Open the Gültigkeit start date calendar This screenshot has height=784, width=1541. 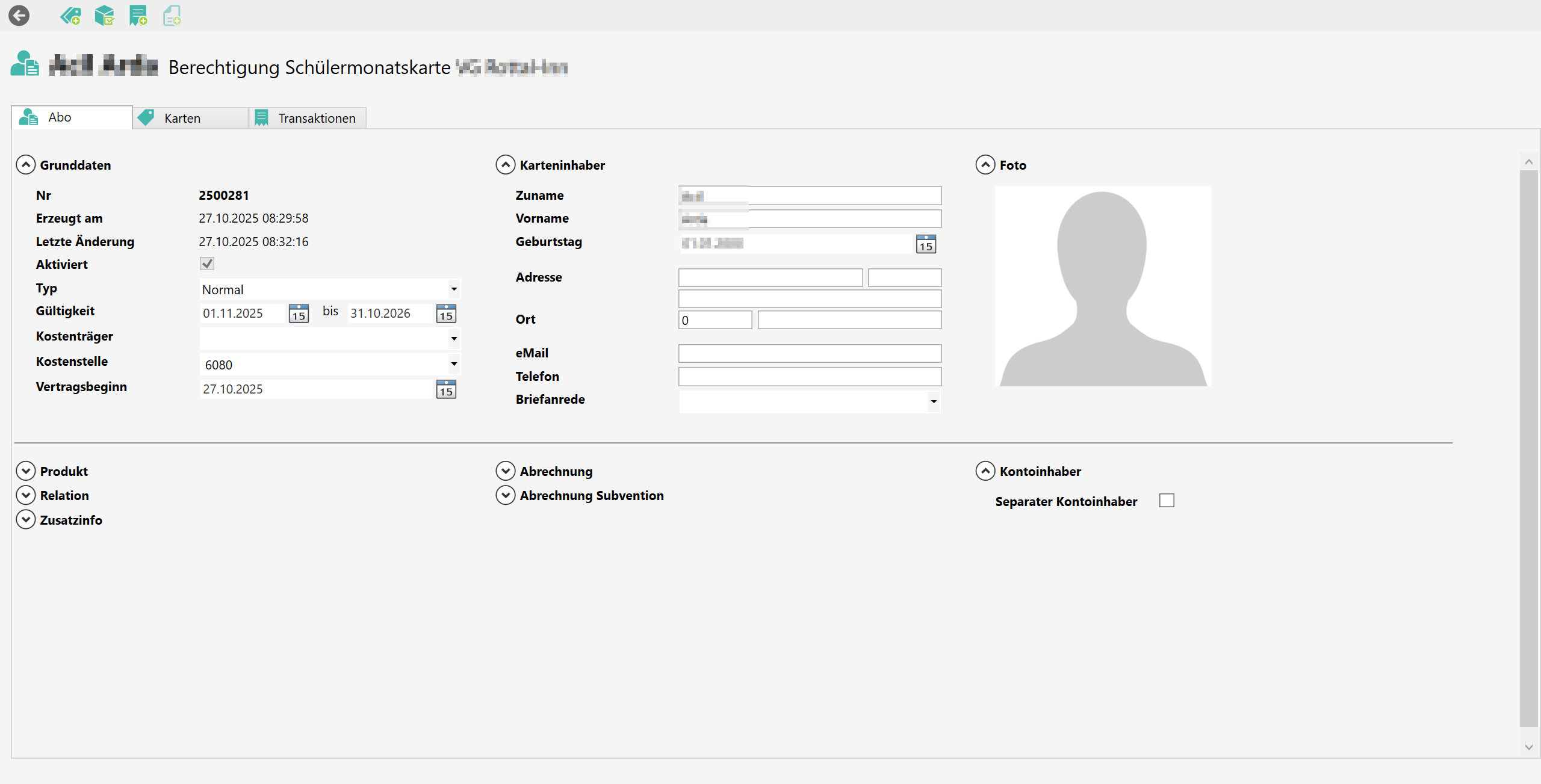[x=299, y=313]
